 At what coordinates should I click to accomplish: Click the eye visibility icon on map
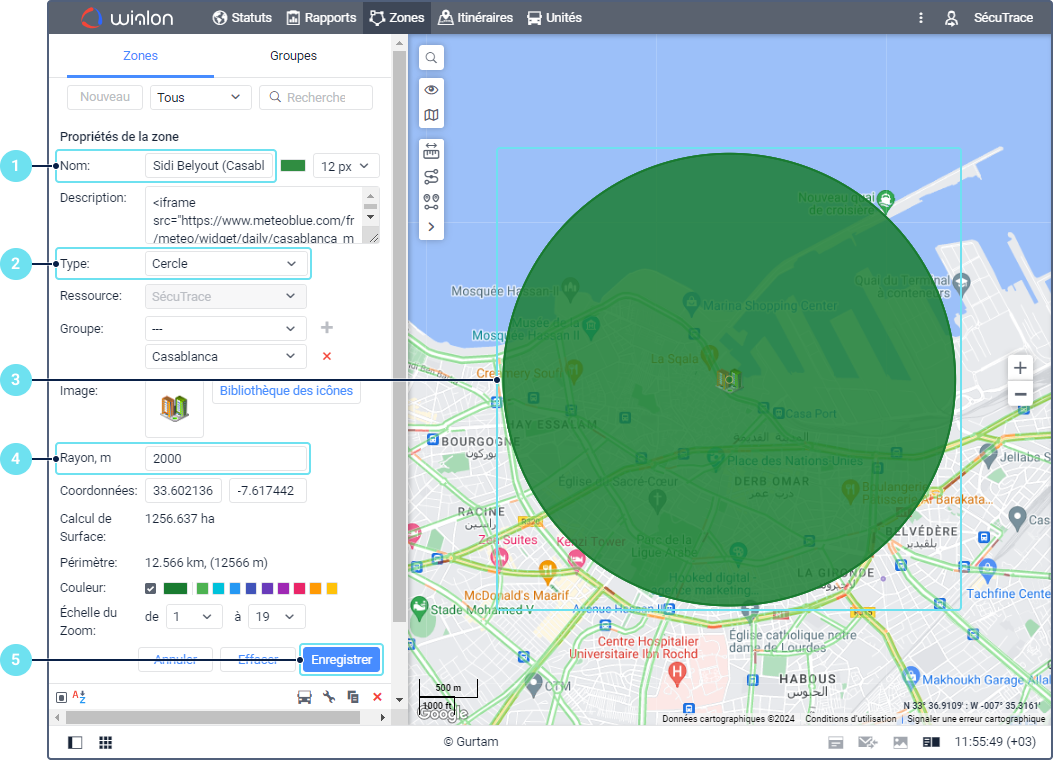431,90
